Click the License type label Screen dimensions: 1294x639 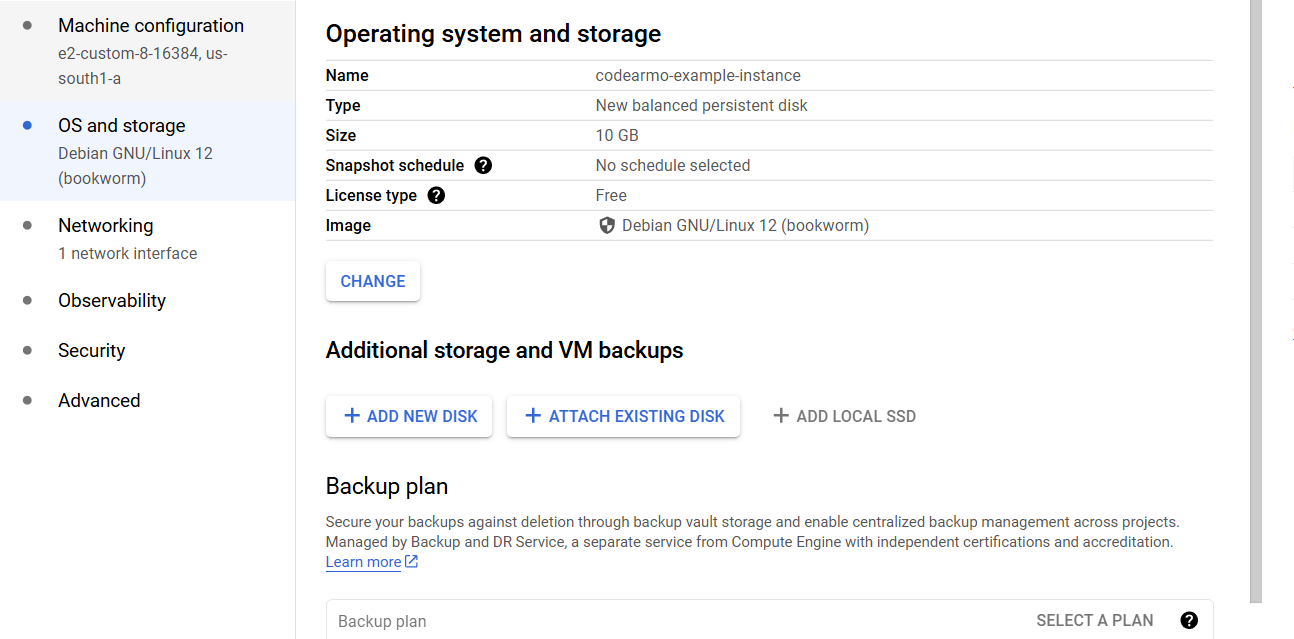[371, 195]
